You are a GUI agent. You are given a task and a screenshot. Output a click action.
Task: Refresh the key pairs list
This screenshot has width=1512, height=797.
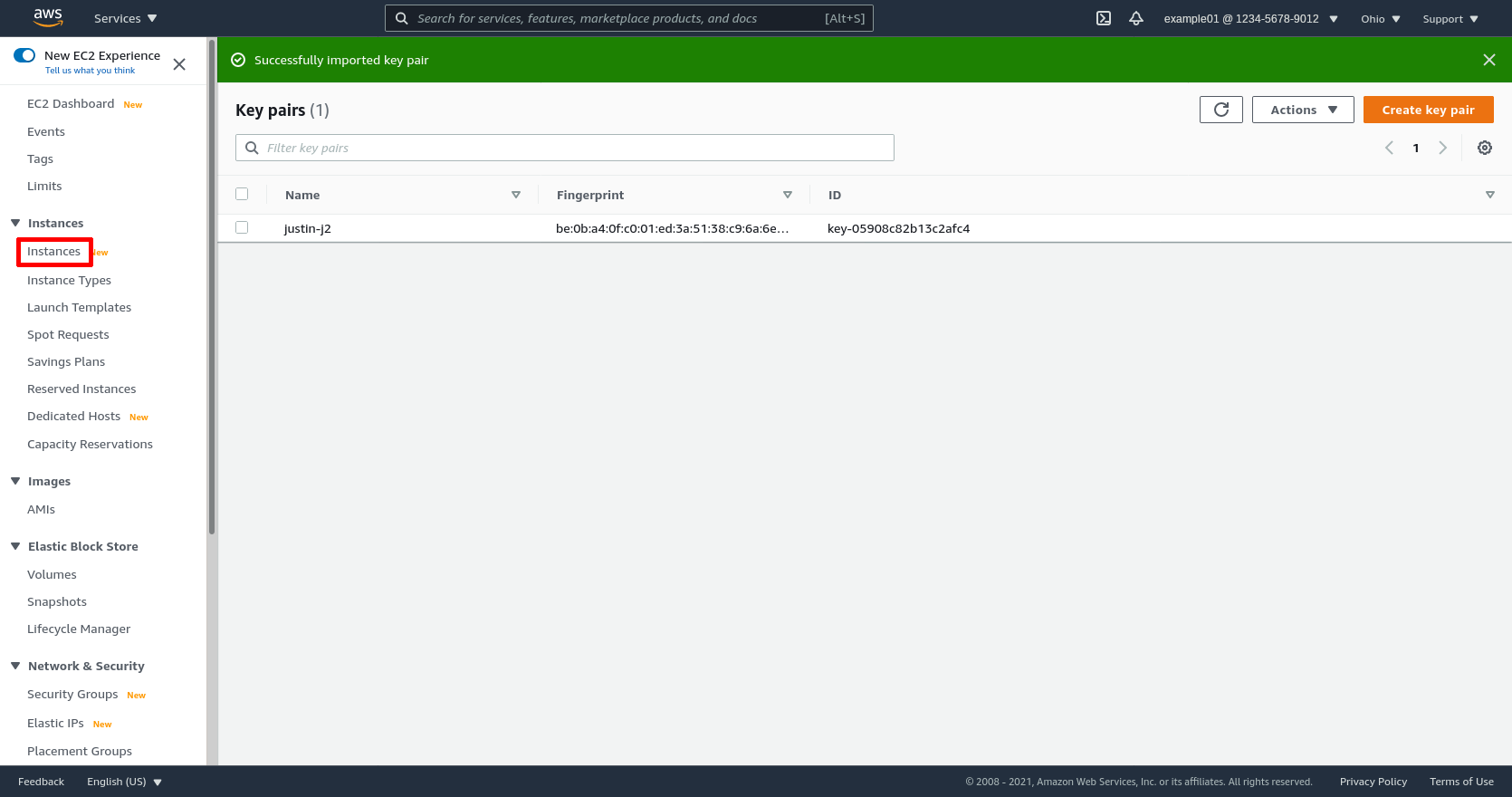pyautogui.click(x=1221, y=110)
